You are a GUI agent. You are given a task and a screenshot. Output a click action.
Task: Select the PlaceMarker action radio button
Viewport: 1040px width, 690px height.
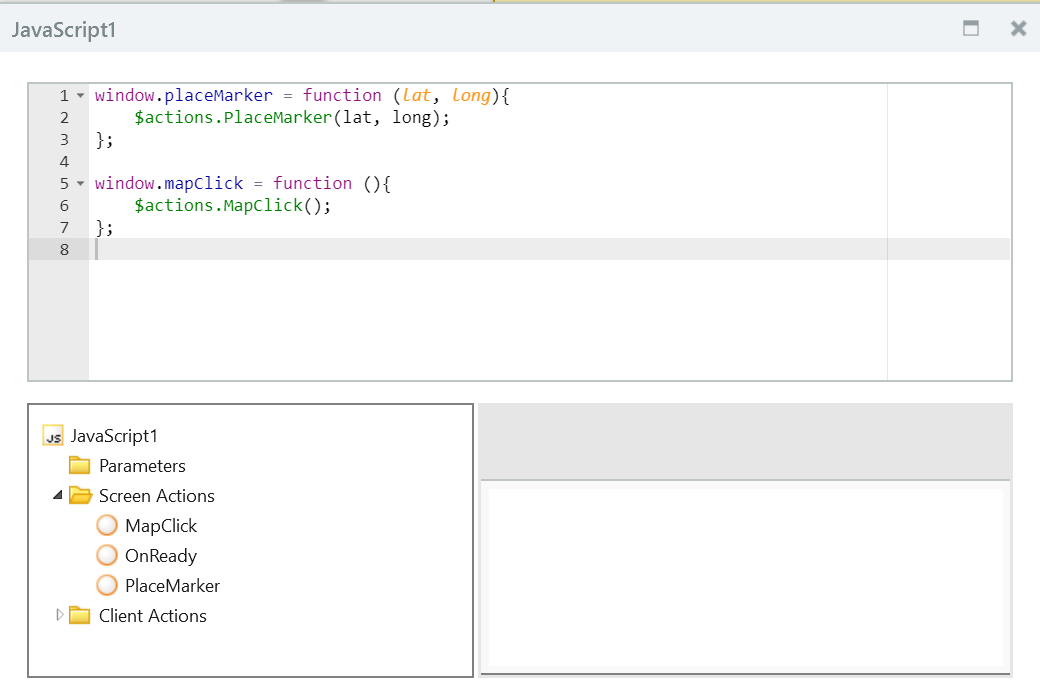point(107,585)
